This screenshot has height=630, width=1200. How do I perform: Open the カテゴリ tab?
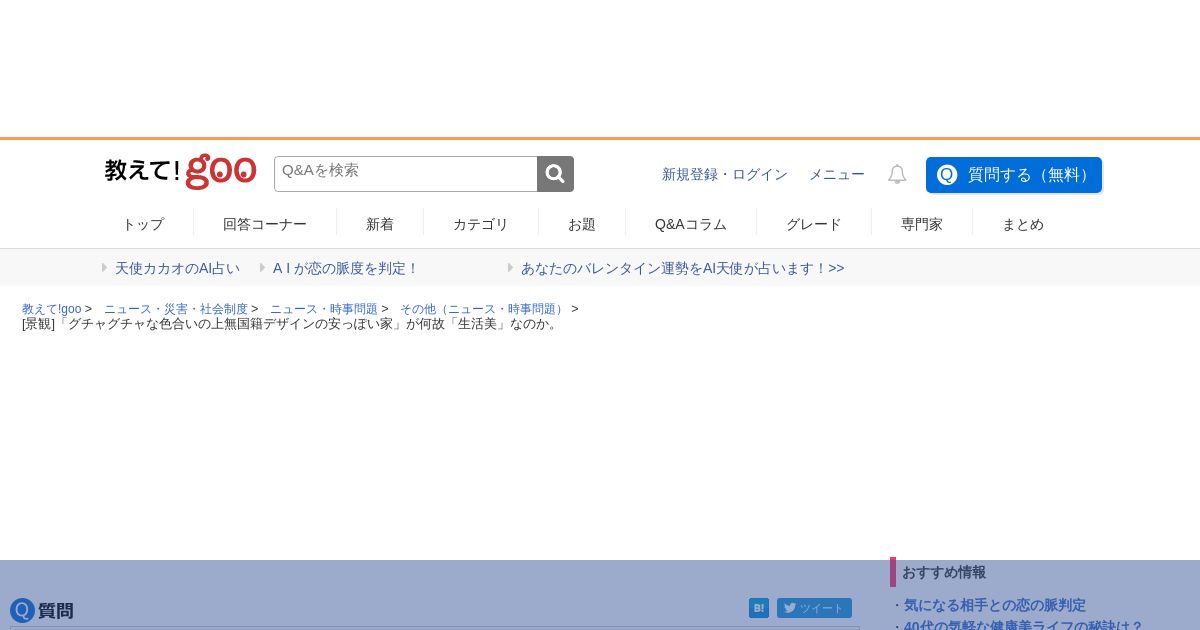click(x=481, y=224)
